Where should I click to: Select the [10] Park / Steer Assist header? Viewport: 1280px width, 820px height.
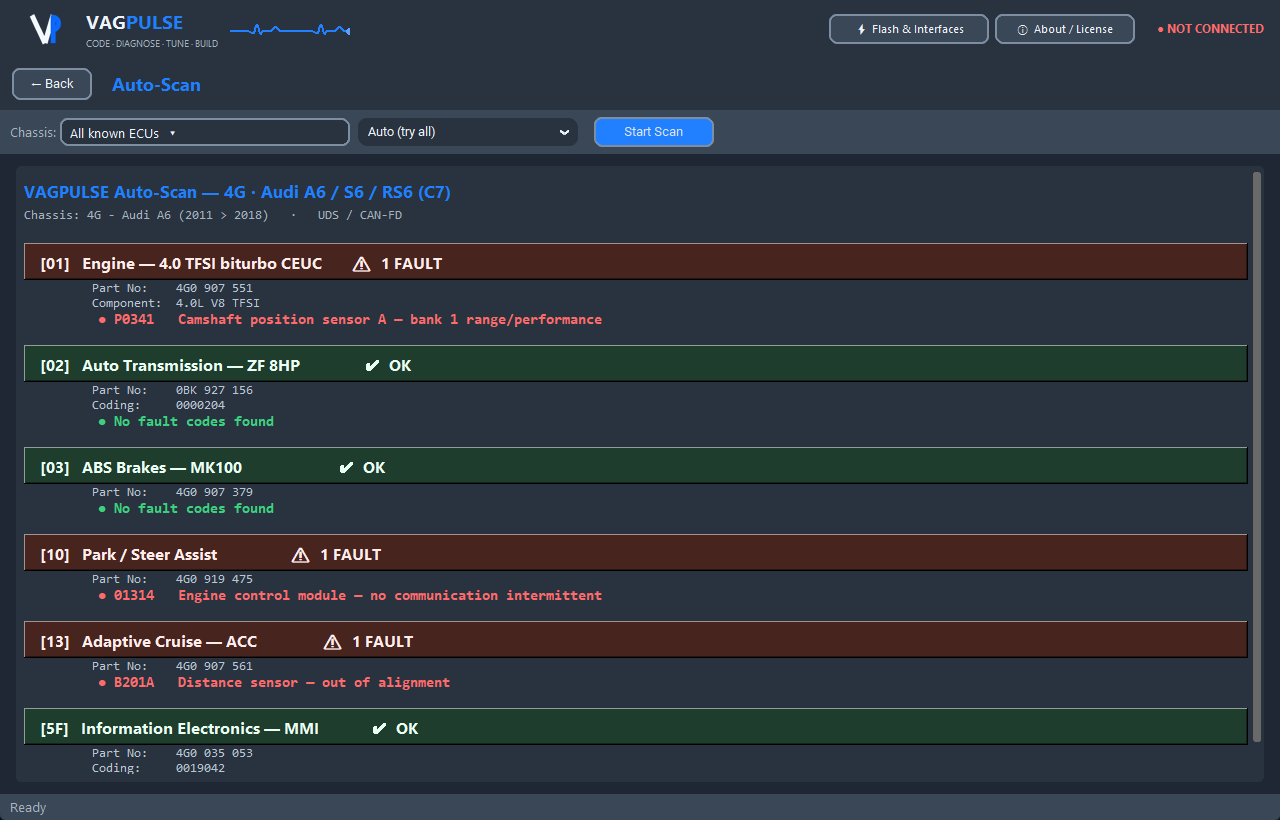tap(636, 553)
